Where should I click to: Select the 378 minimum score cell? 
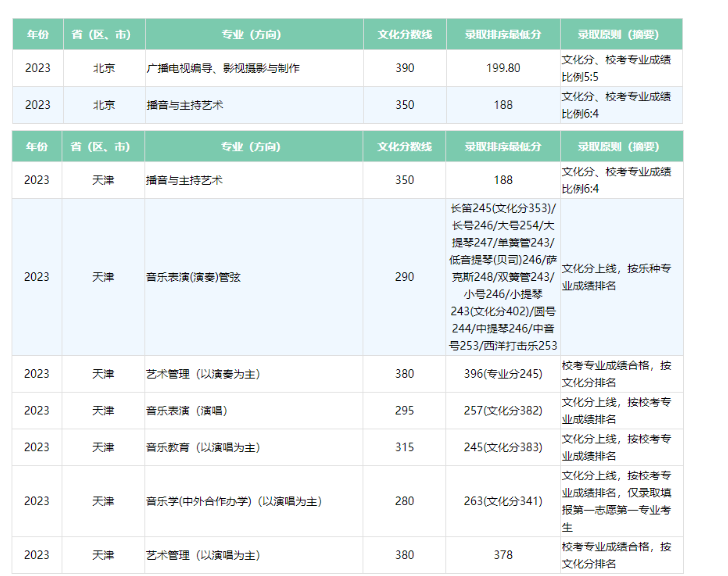[503, 555]
